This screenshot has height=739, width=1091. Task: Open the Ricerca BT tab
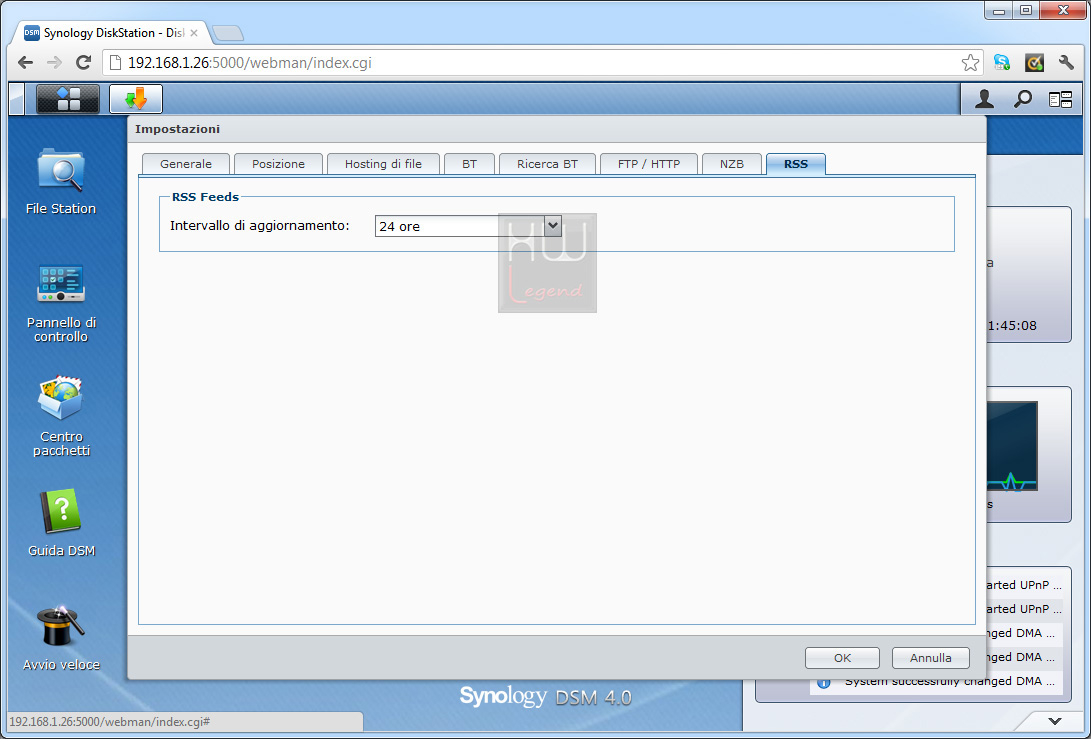(x=548, y=164)
